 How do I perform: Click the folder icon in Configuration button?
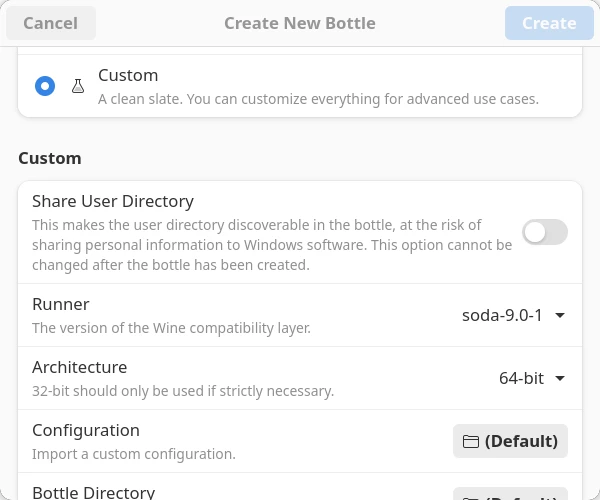coord(470,441)
